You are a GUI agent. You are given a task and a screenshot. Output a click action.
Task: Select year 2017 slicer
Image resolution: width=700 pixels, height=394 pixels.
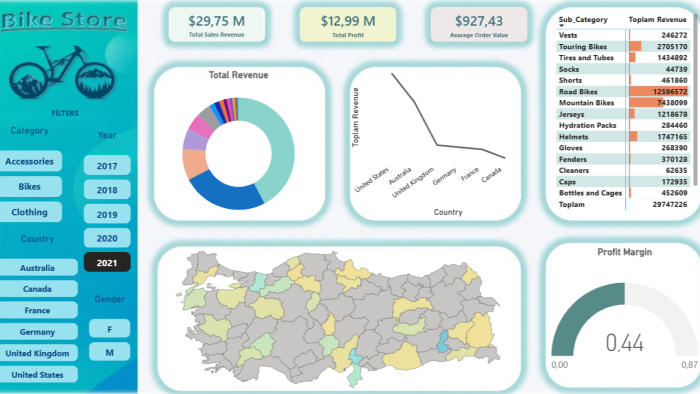[107, 166]
